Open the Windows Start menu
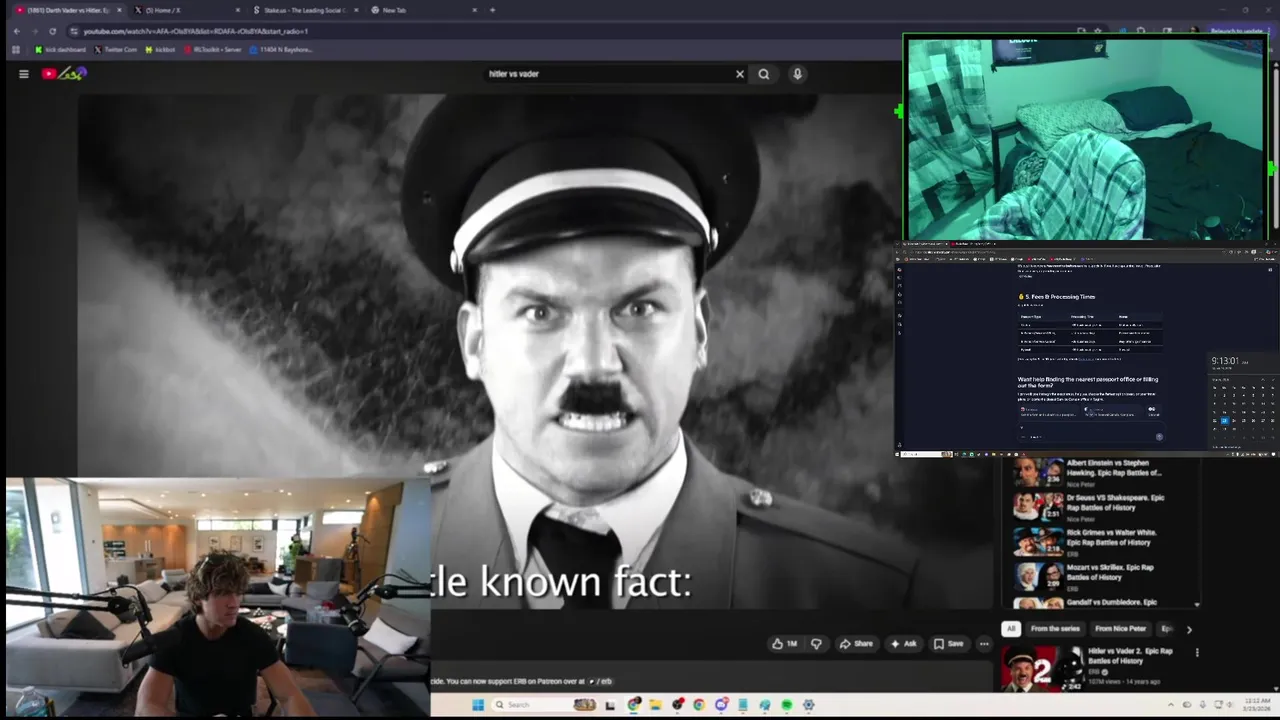 coord(478,705)
